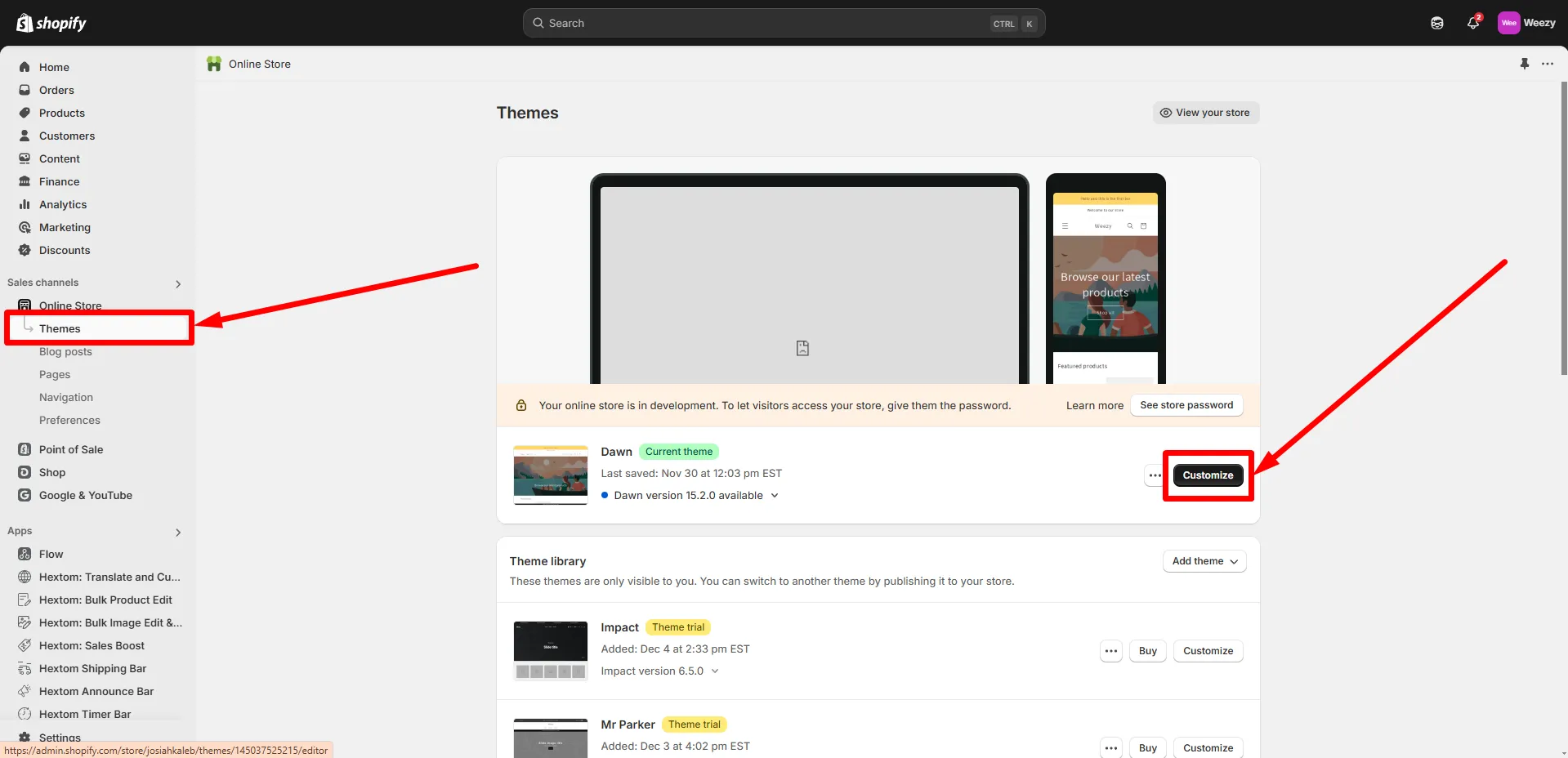Click the Marketing target icon
Screen dimensions: 1568x758
[25, 227]
